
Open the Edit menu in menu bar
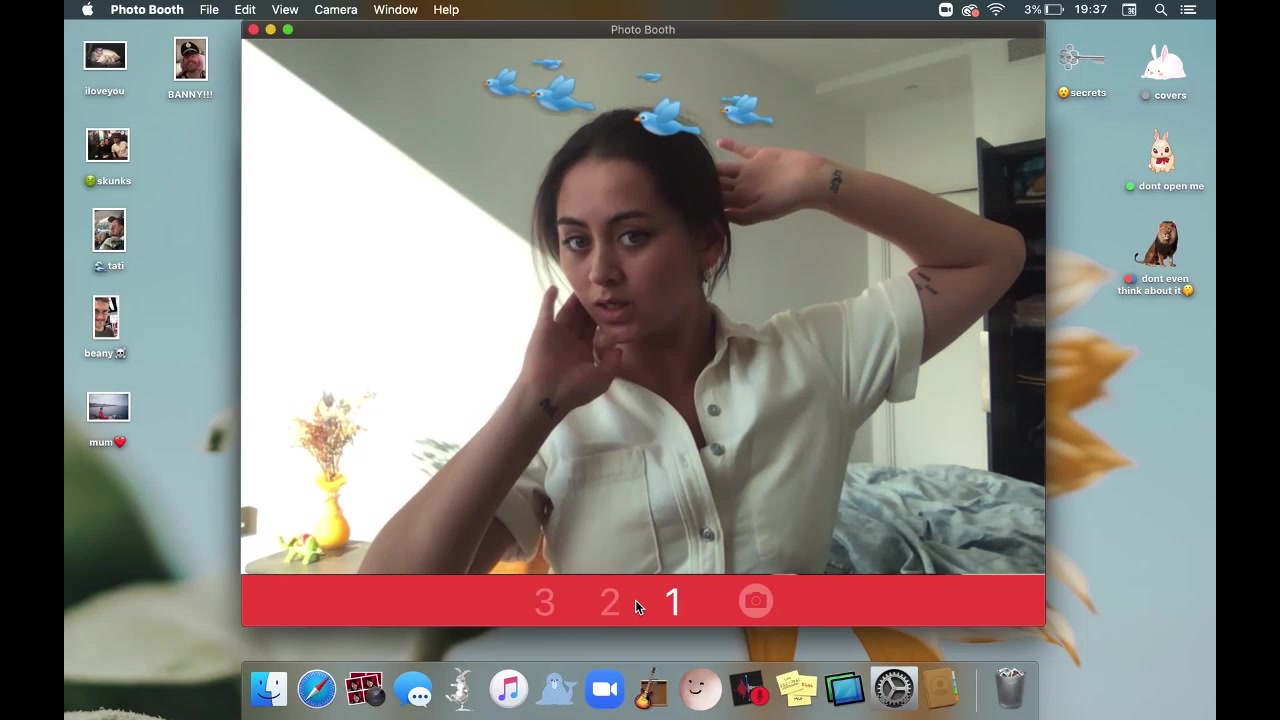(x=245, y=10)
